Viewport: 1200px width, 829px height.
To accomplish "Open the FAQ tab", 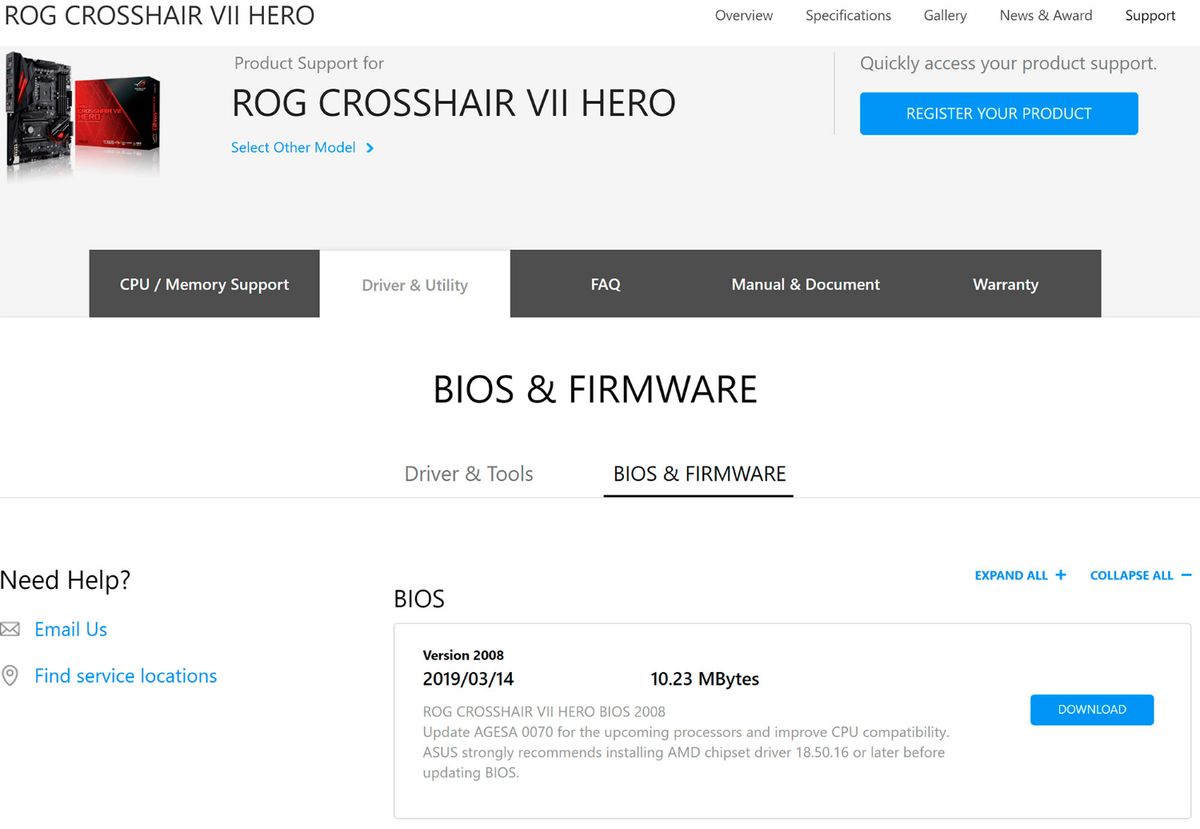I will 606,284.
